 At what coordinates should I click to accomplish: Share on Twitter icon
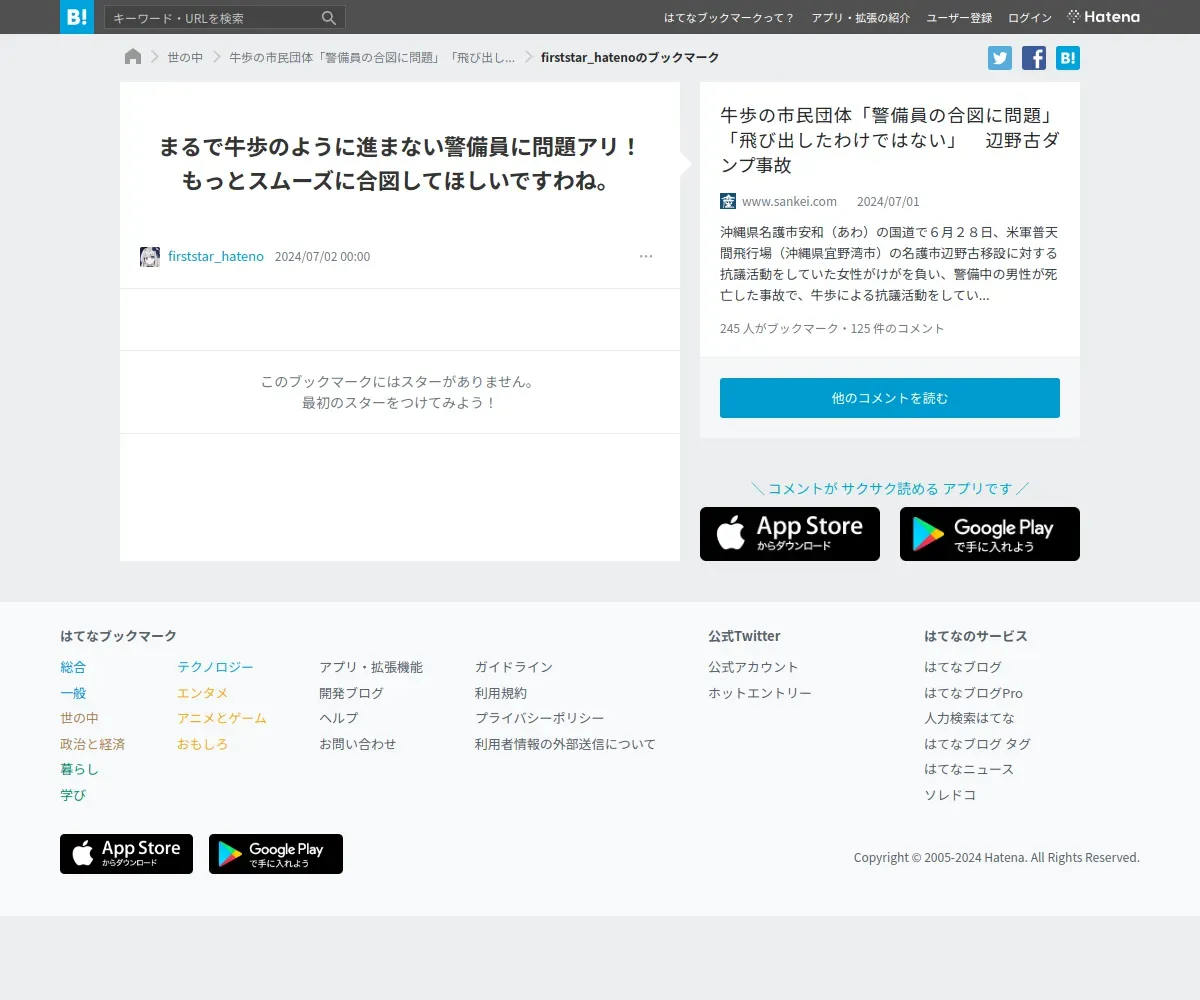click(x=1000, y=58)
